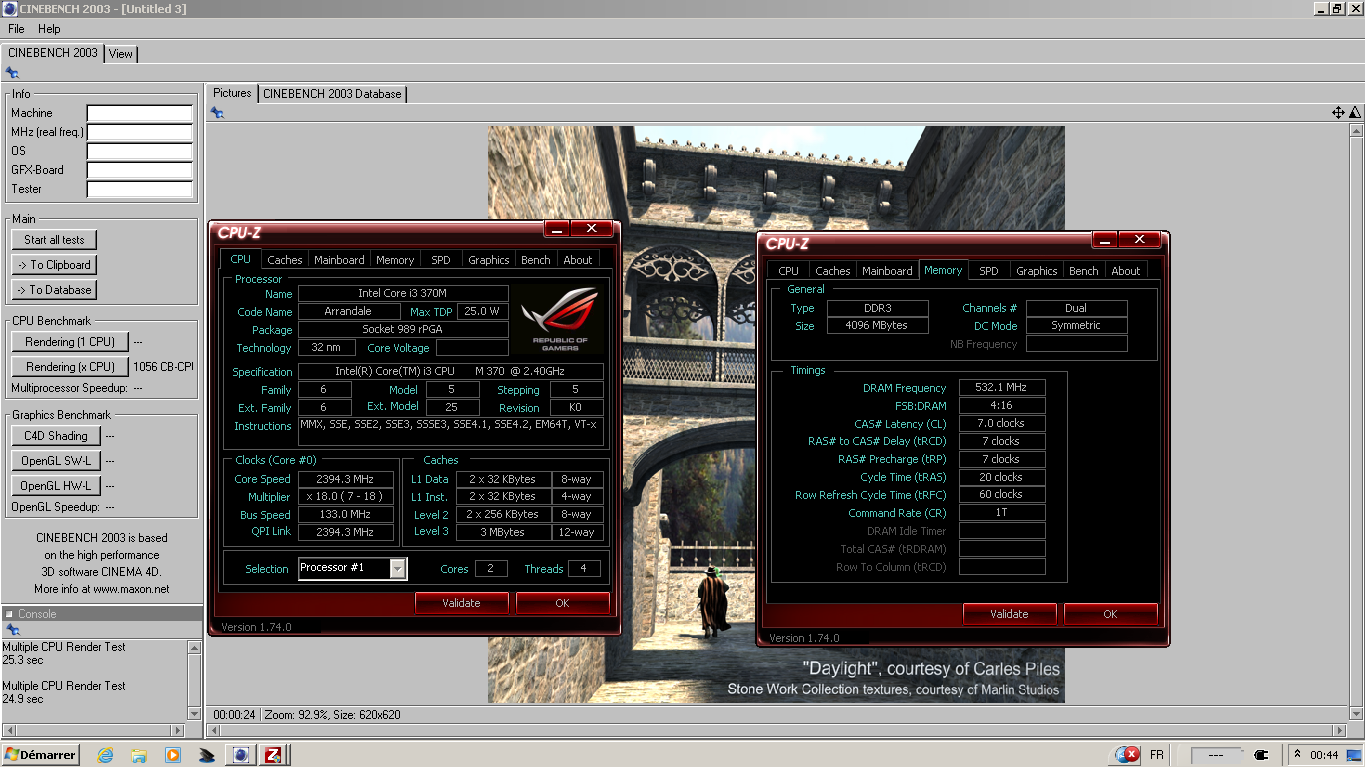Open Internet Explorer from the taskbar
Screen dimensions: 1365x767
(x=105, y=755)
